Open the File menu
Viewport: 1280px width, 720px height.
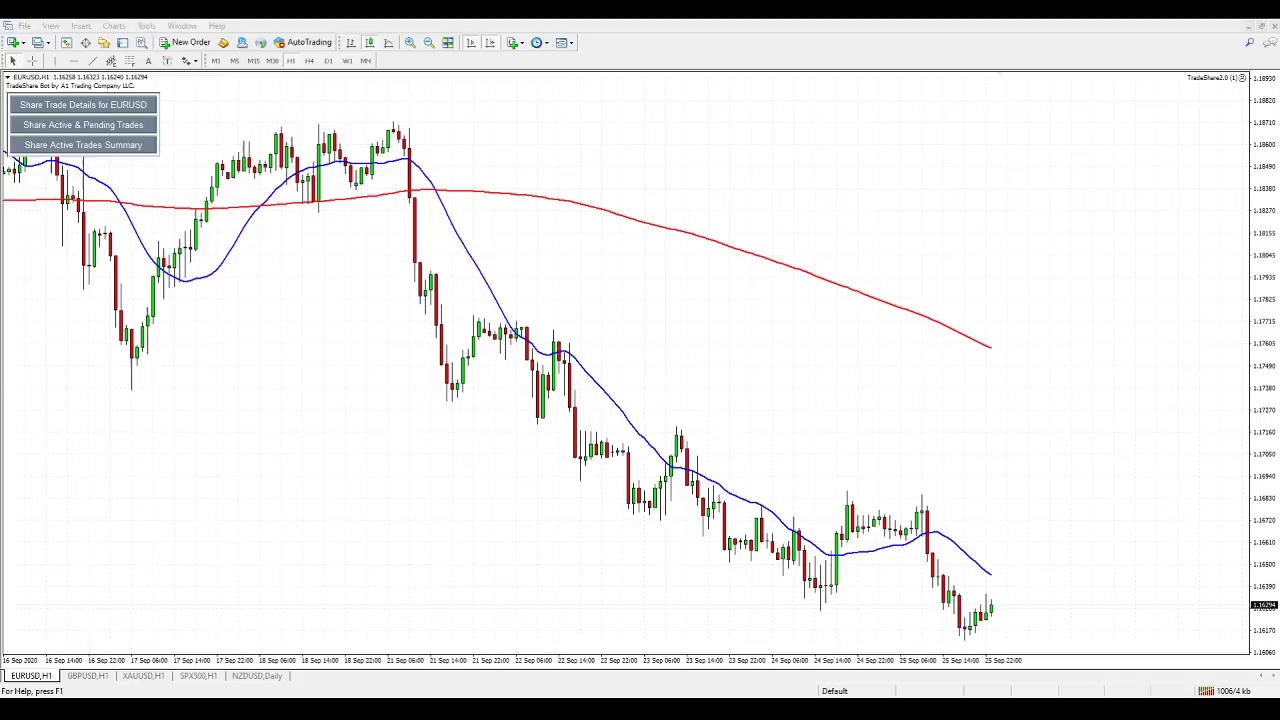tap(24, 25)
